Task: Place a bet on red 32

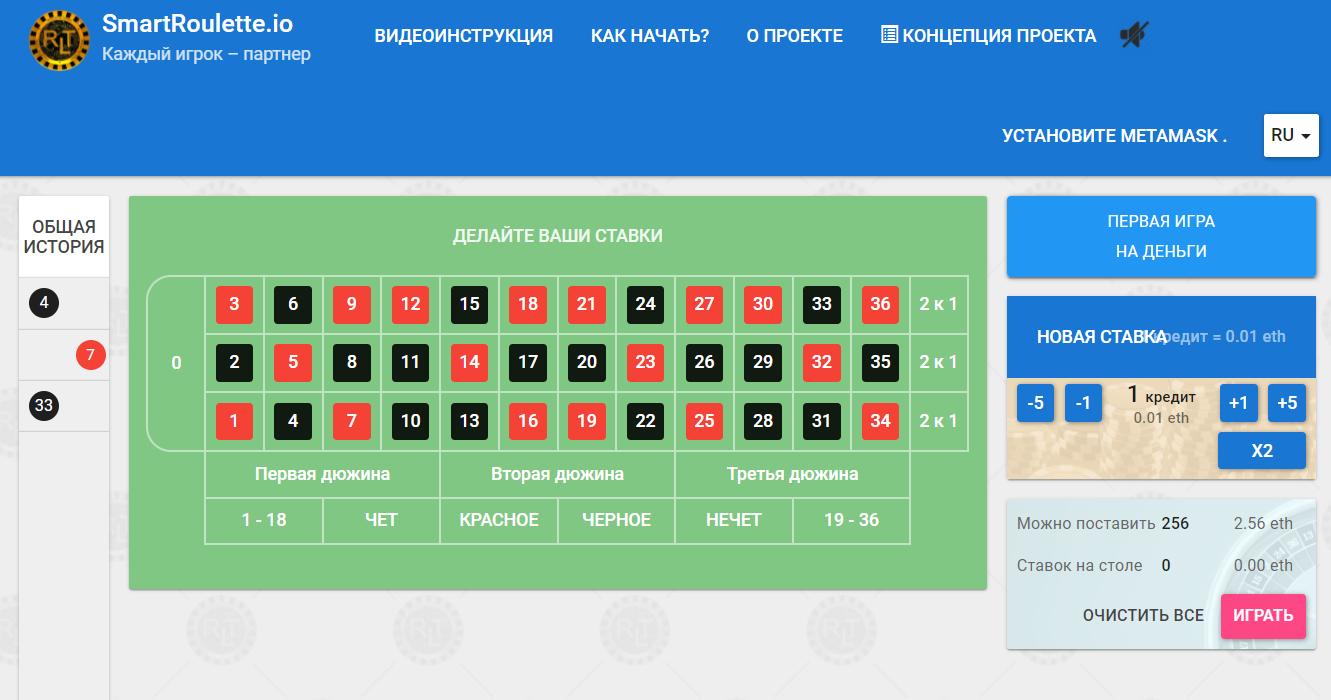Action: click(822, 362)
